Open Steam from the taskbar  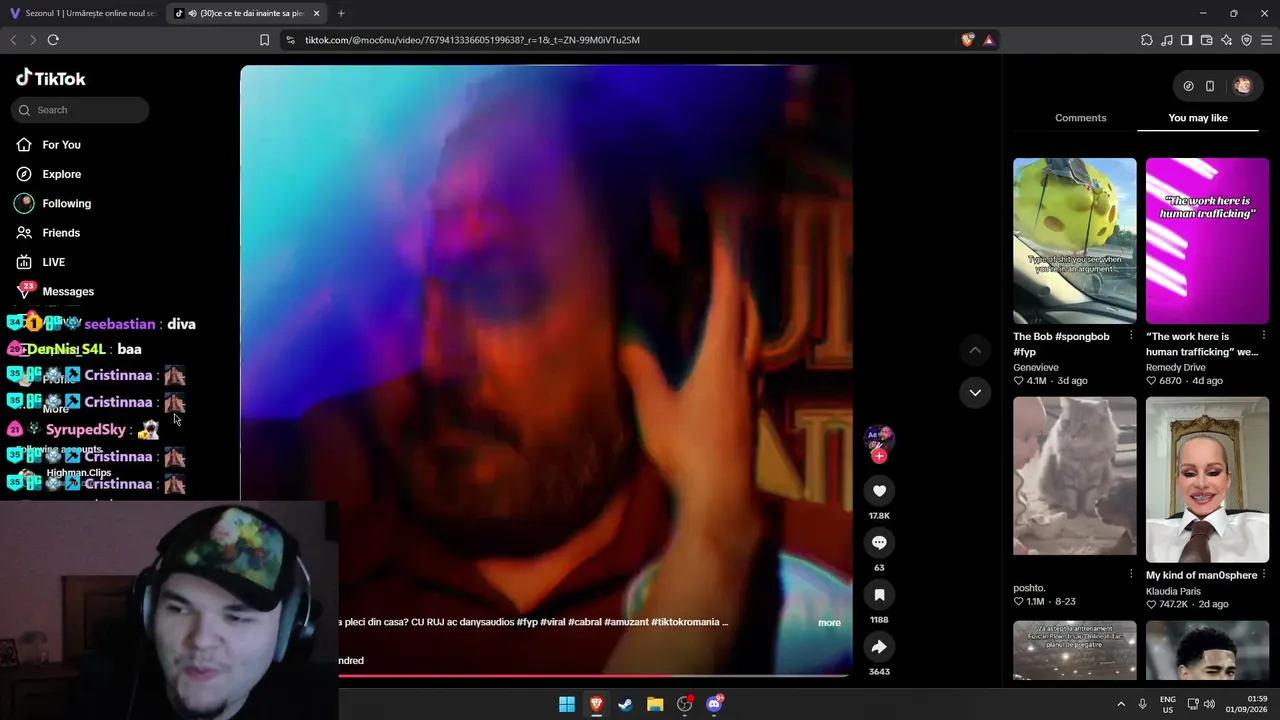pyautogui.click(x=625, y=704)
